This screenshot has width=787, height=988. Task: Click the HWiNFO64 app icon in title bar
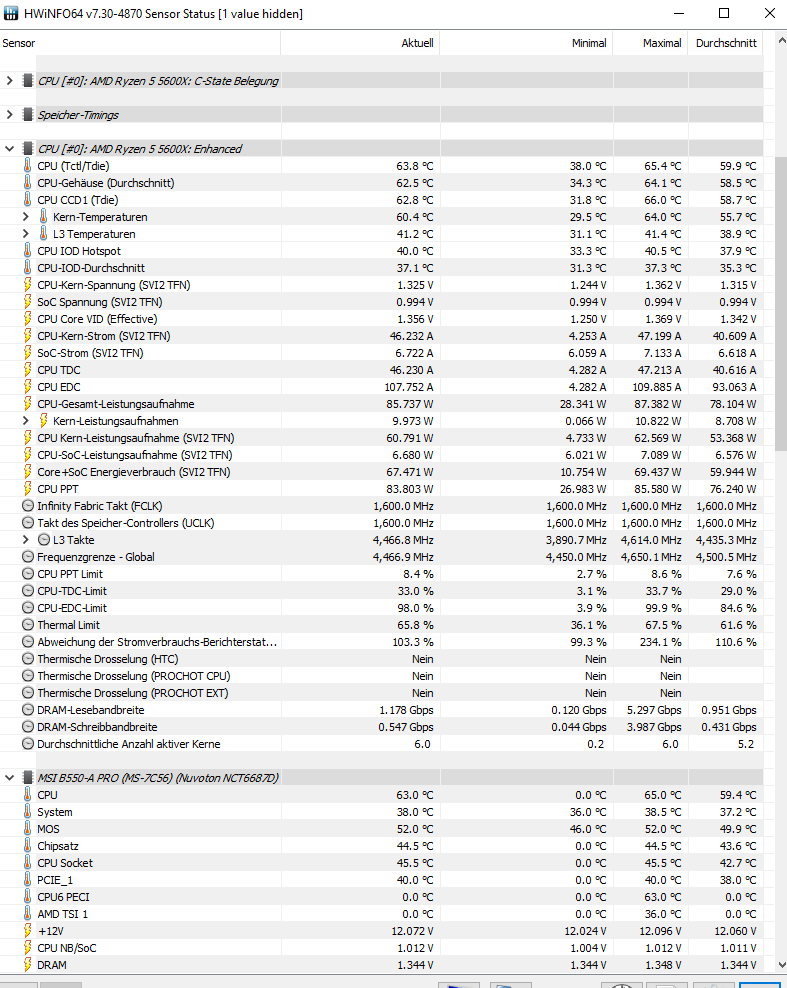click(11, 13)
